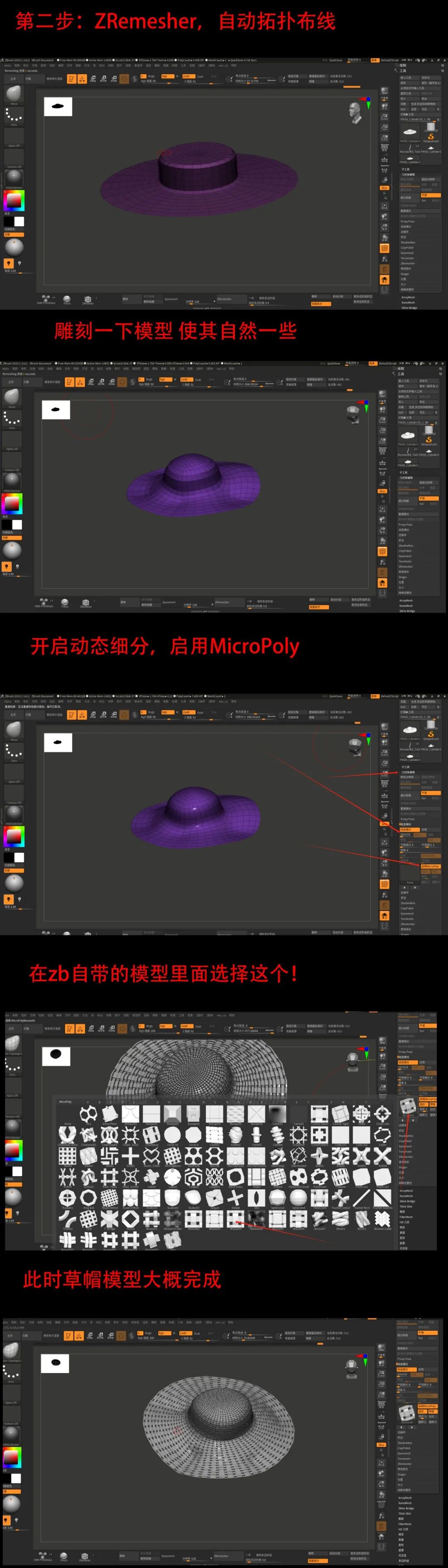448x1568 pixels.
Task: Expand the ShadowBox subpalette in the first screenshot
Action: coord(408,242)
